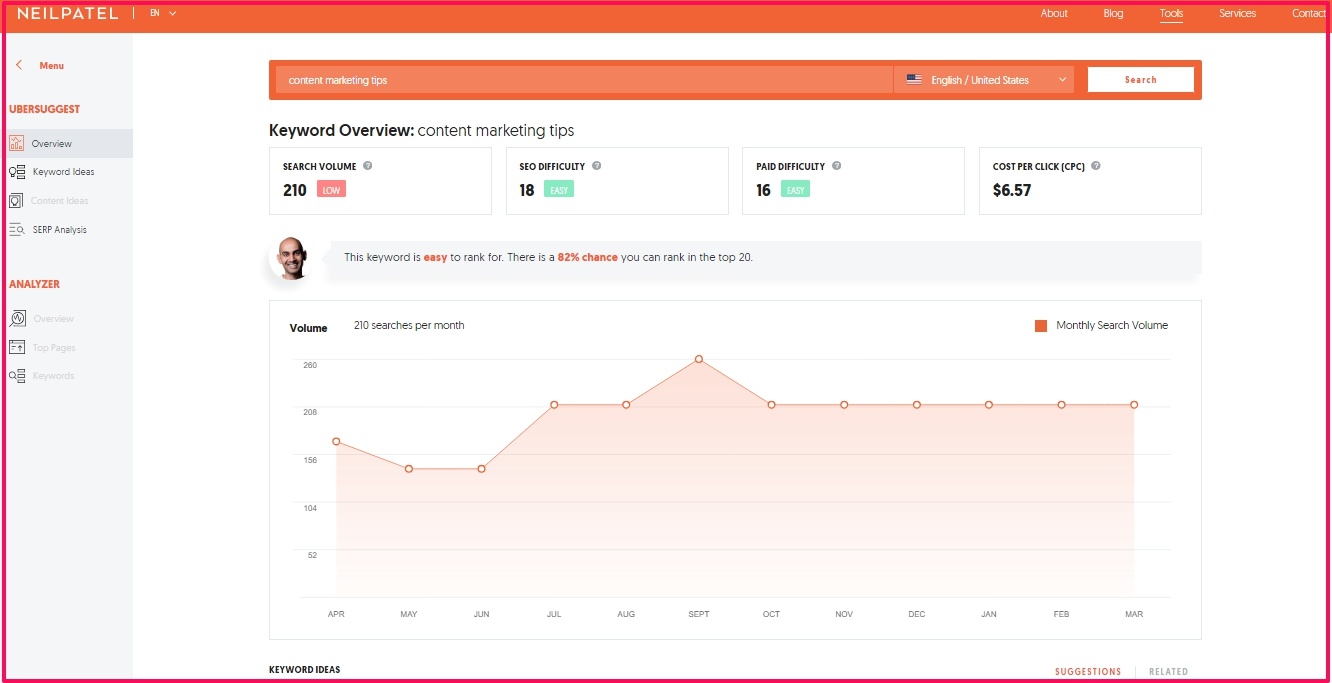Click the KEYWORD IDEAS section heading
This screenshot has width=1332, height=683.
pyautogui.click(x=305, y=669)
